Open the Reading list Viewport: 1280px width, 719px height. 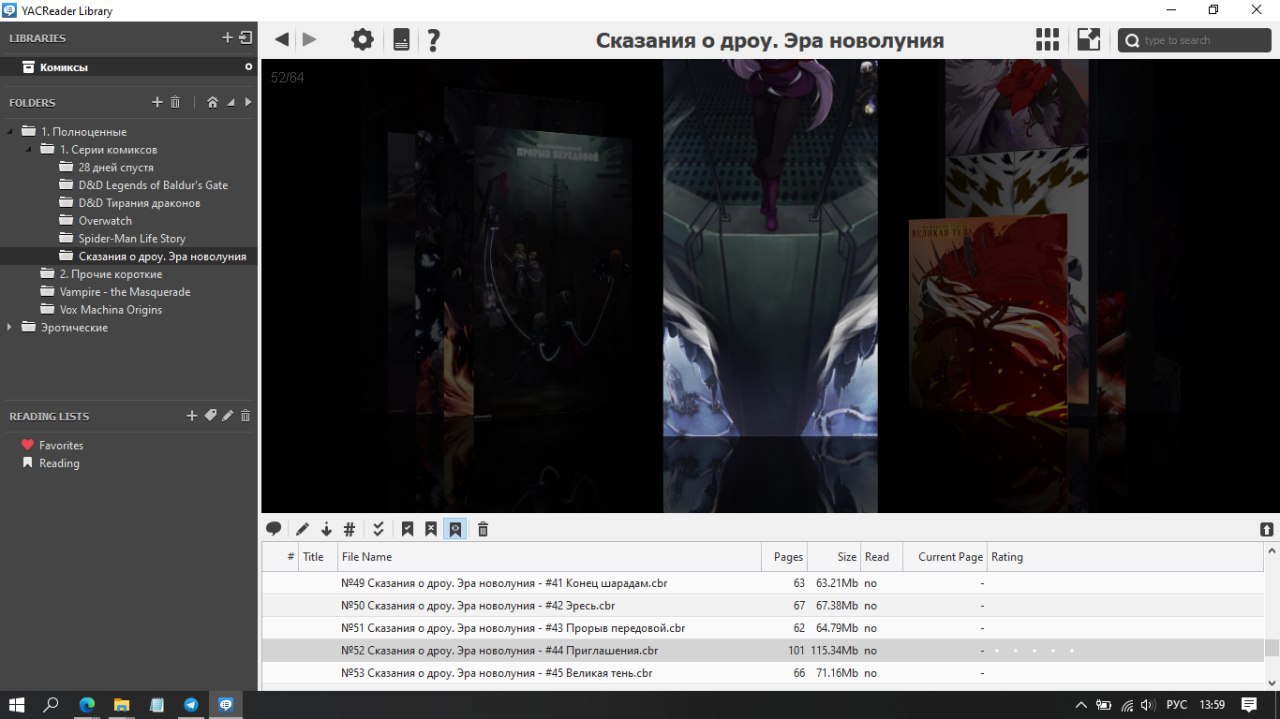pos(59,463)
